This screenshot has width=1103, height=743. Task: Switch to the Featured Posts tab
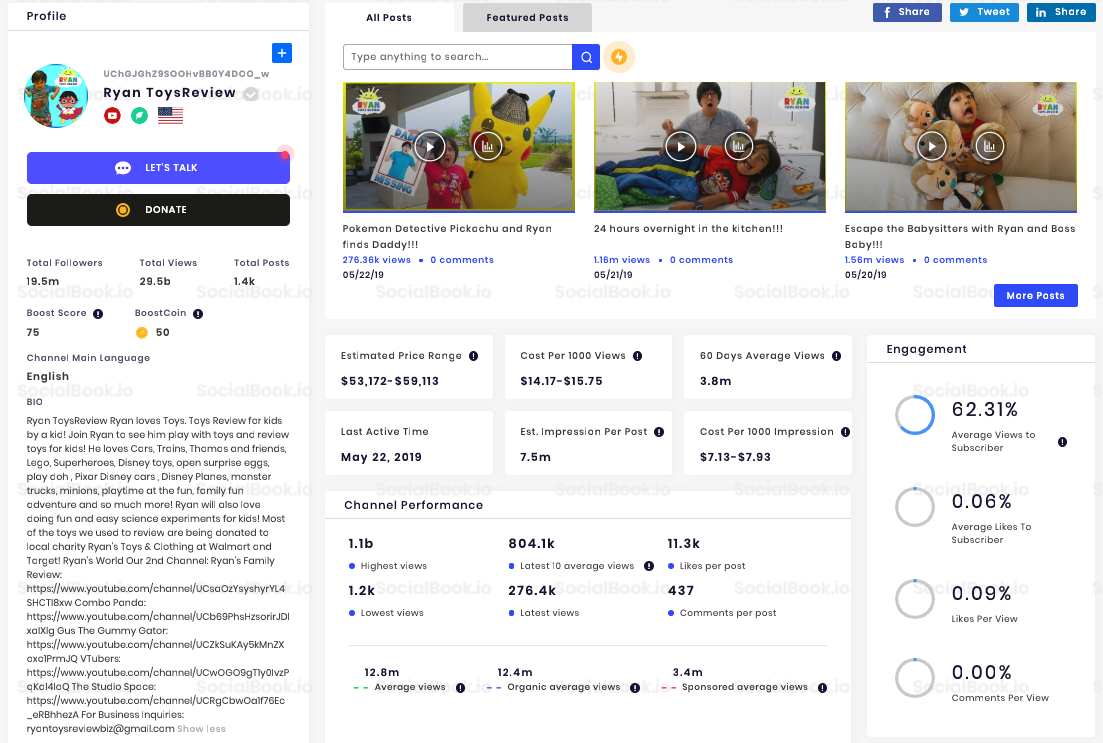(527, 18)
